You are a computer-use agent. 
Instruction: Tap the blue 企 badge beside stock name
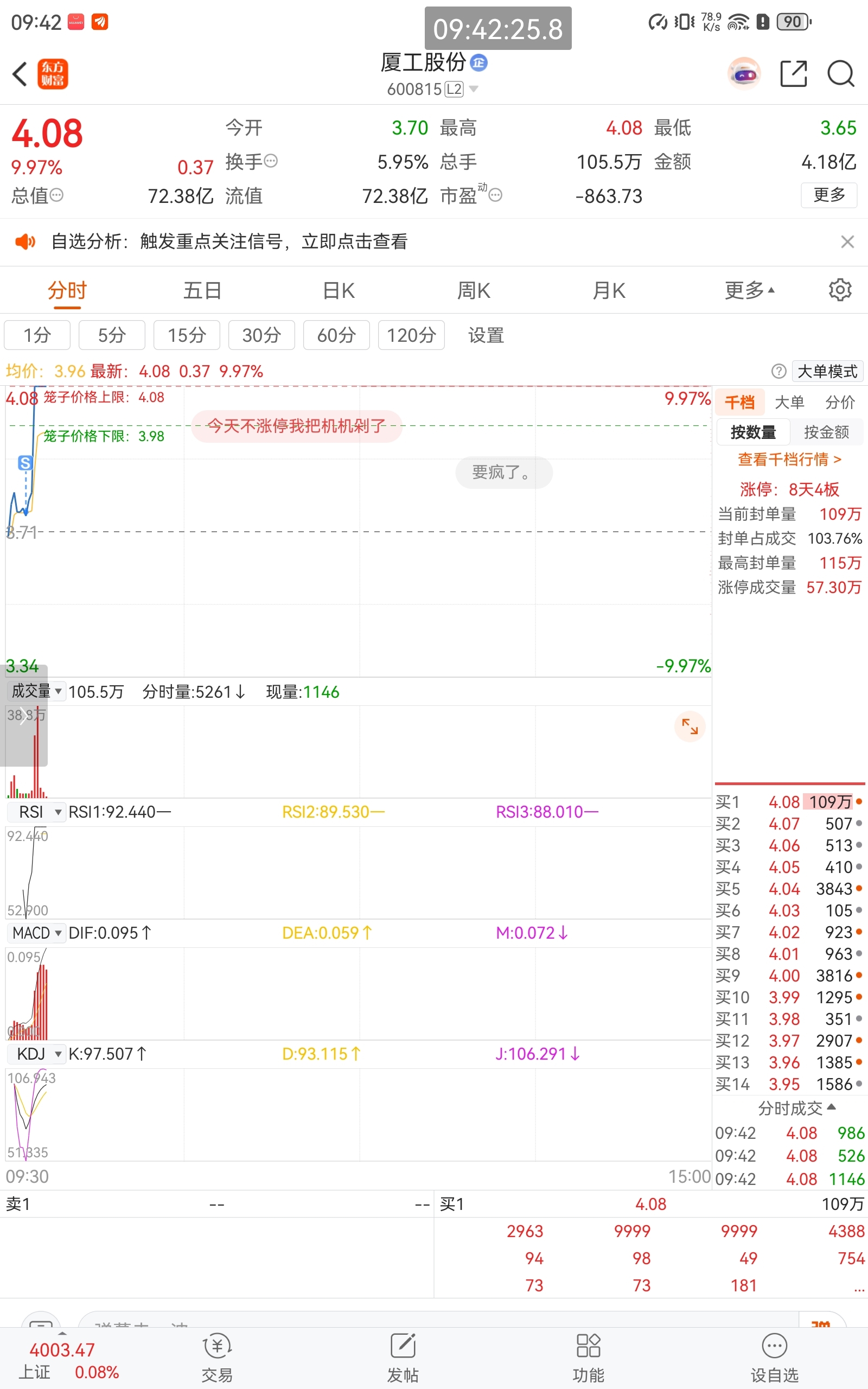tap(479, 62)
